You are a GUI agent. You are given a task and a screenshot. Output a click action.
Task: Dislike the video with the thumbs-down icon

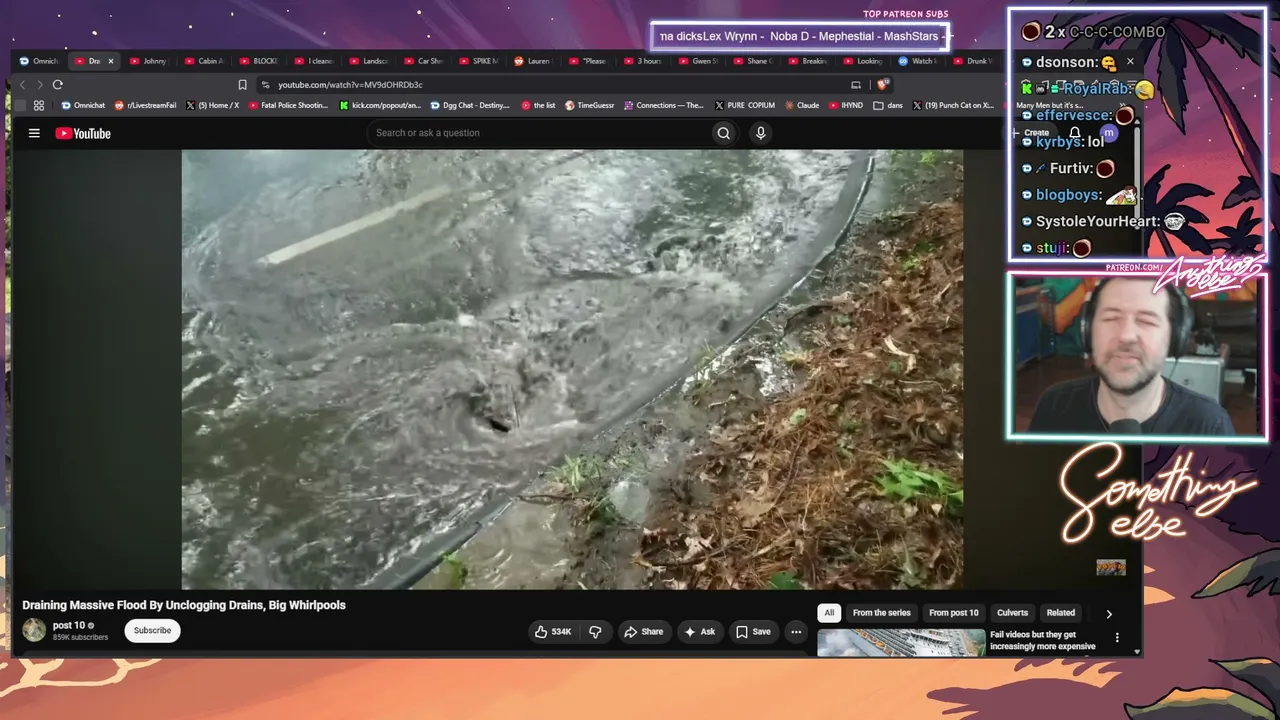point(595,632)
